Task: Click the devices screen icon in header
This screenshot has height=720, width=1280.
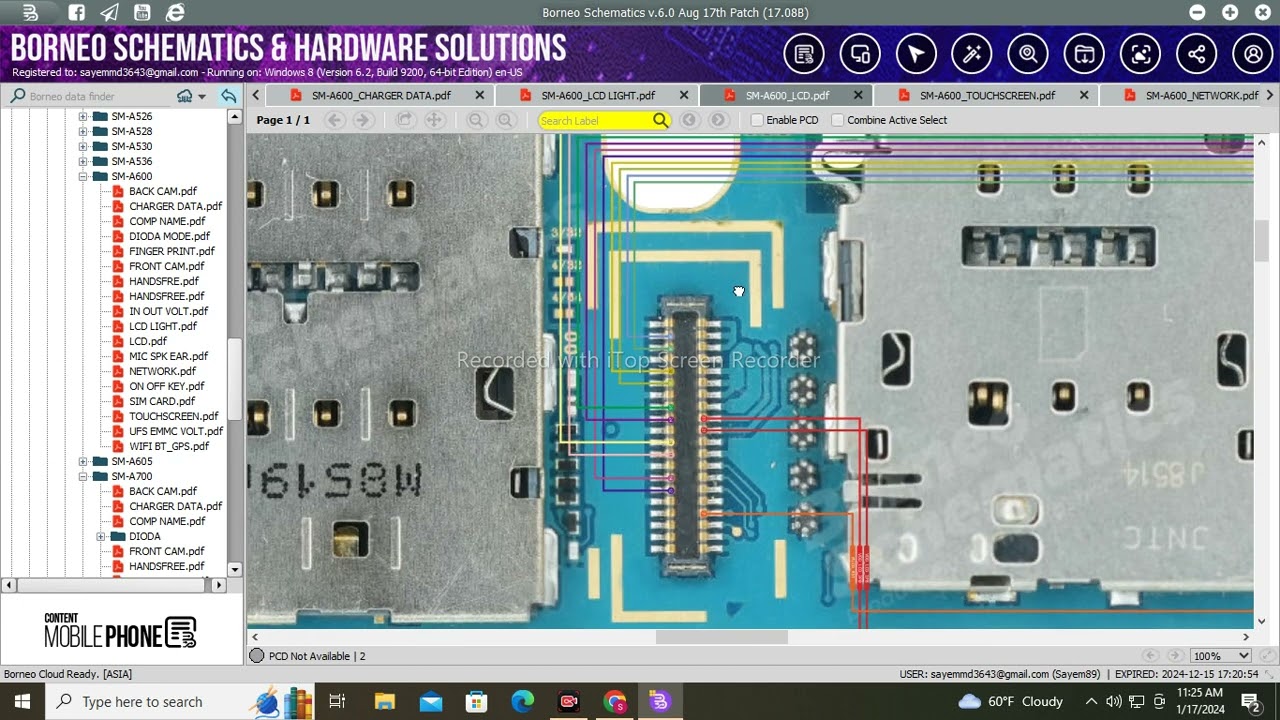Action: 860,54
